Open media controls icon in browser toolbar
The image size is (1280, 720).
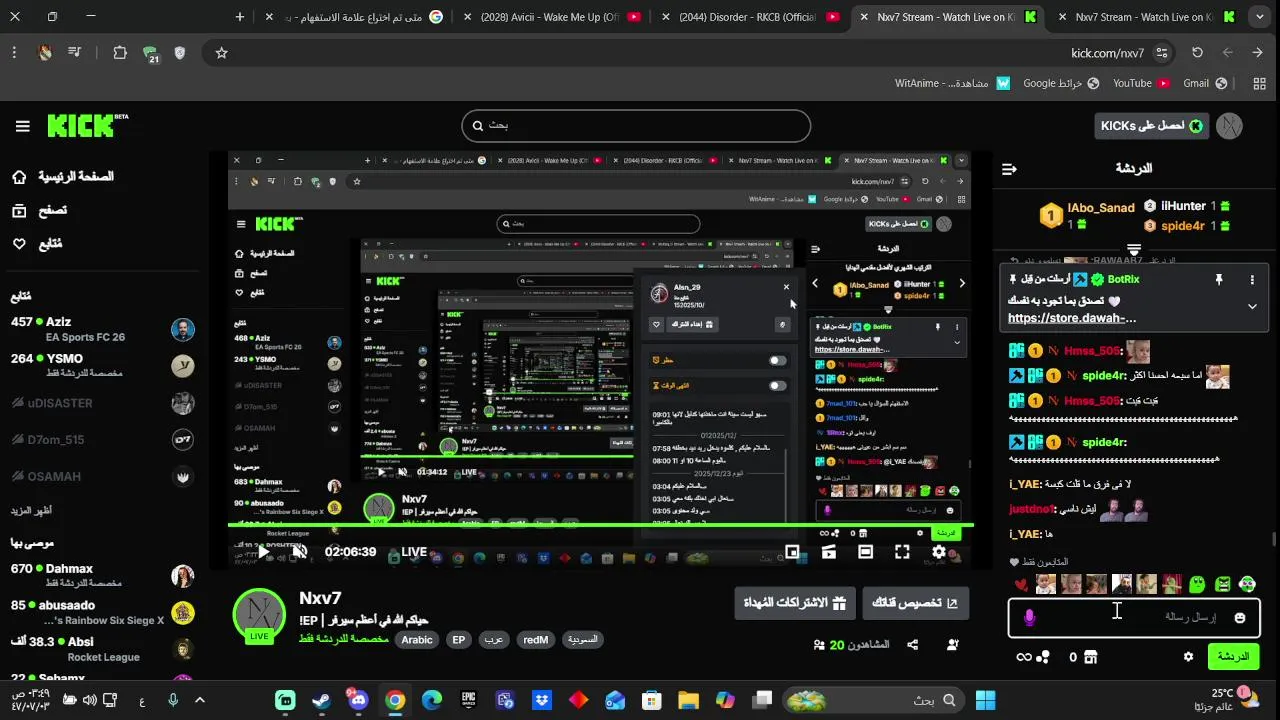pos(75,53)
